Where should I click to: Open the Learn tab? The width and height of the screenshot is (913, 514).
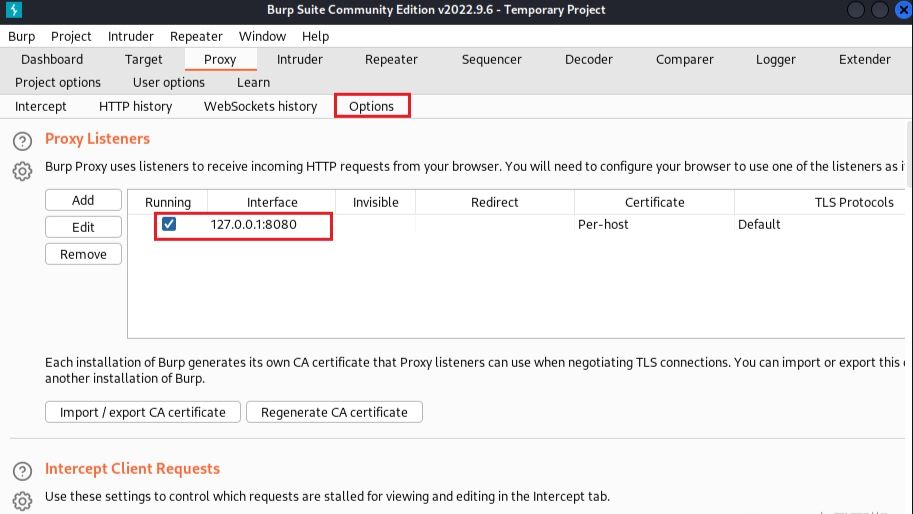tap(253, 83)
